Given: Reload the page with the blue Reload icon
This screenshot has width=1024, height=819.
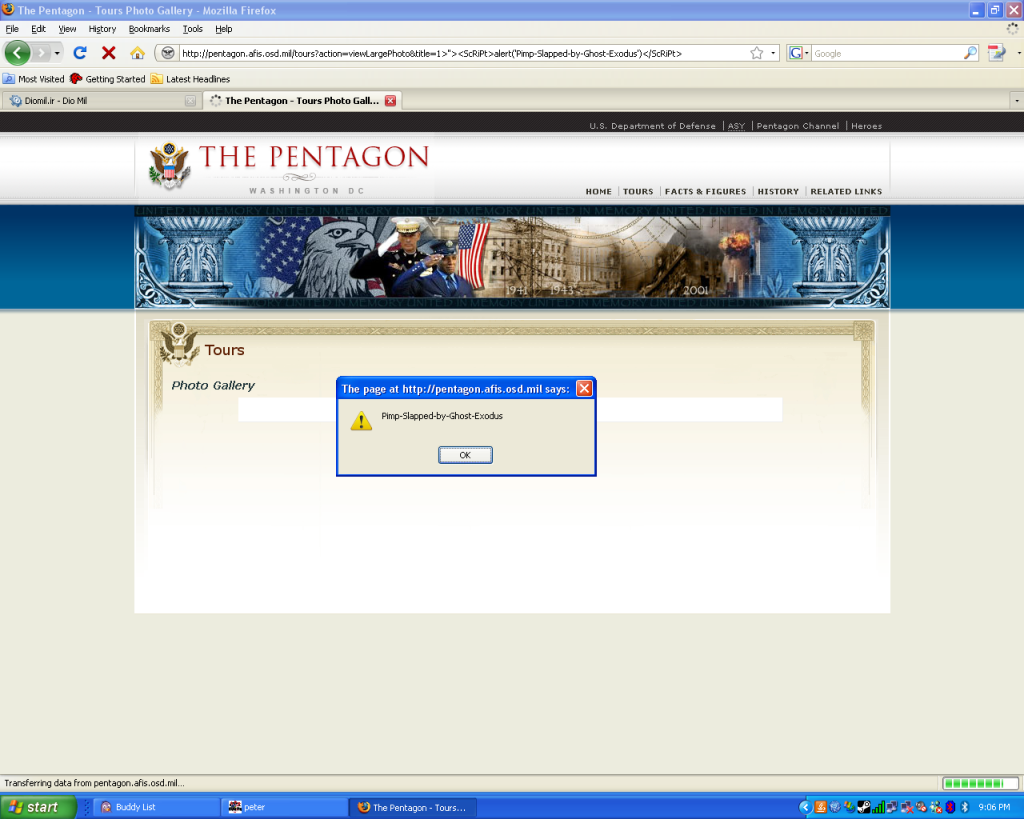Looking at the screenshot, I should pos(80,53).
